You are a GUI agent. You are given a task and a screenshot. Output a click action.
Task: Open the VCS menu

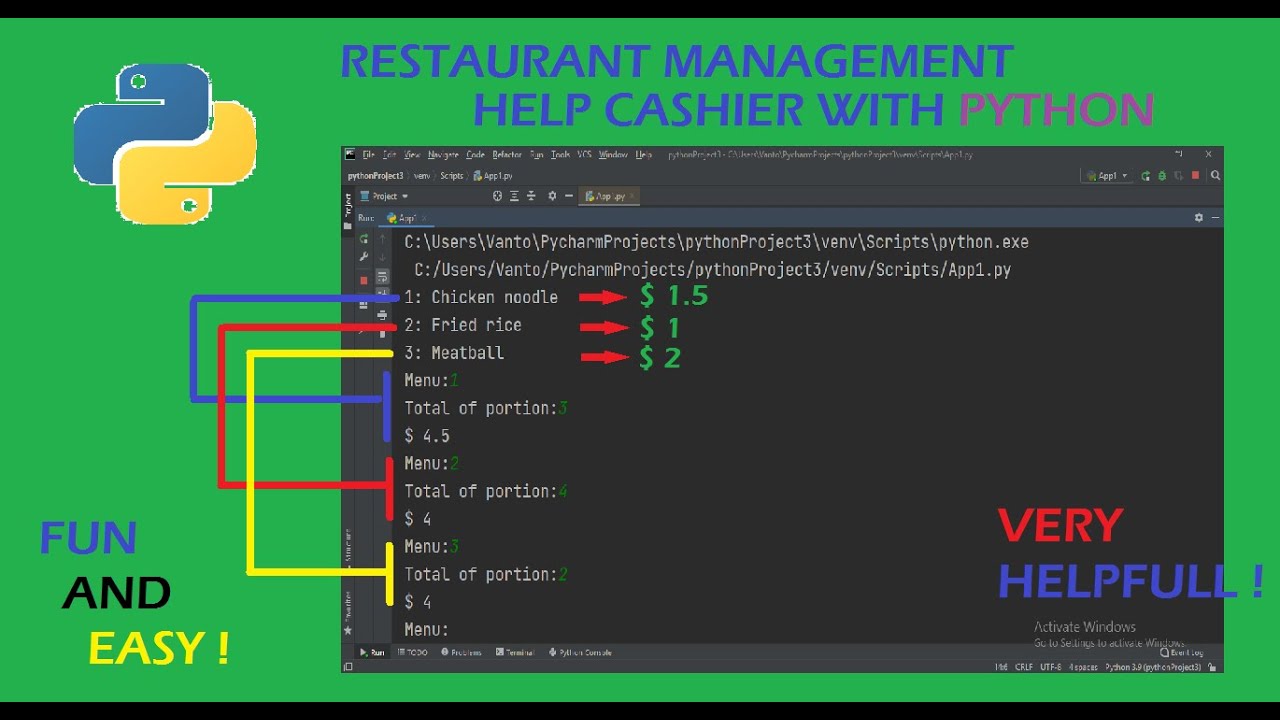point(584,155)
